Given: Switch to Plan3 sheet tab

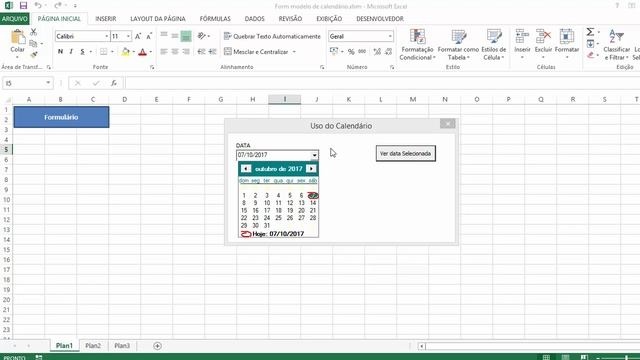Looking at the screenshot, I should tap(122, 346).
